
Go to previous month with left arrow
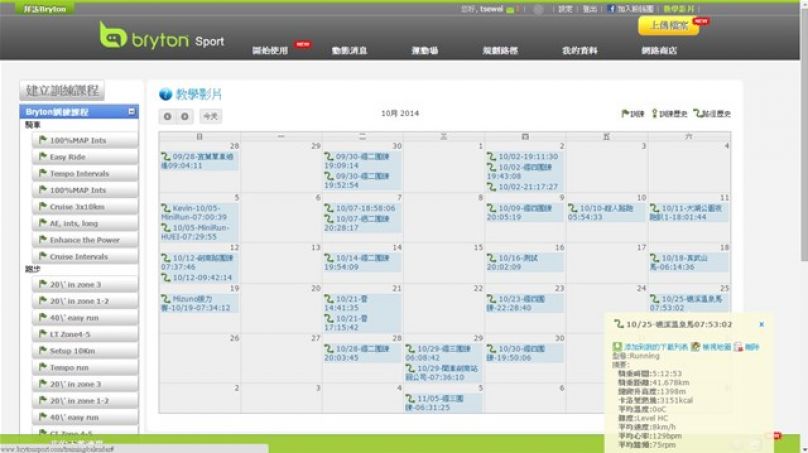(168, 116)
